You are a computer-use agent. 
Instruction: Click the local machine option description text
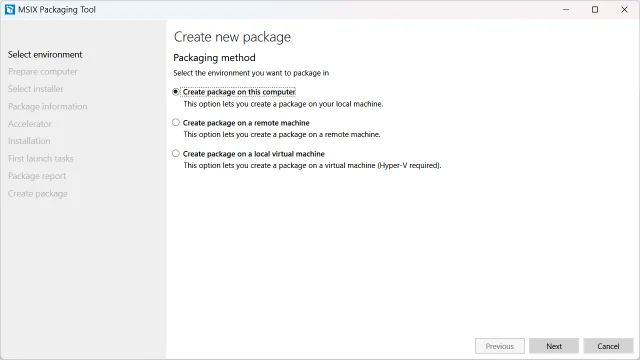tap(283, 104)
